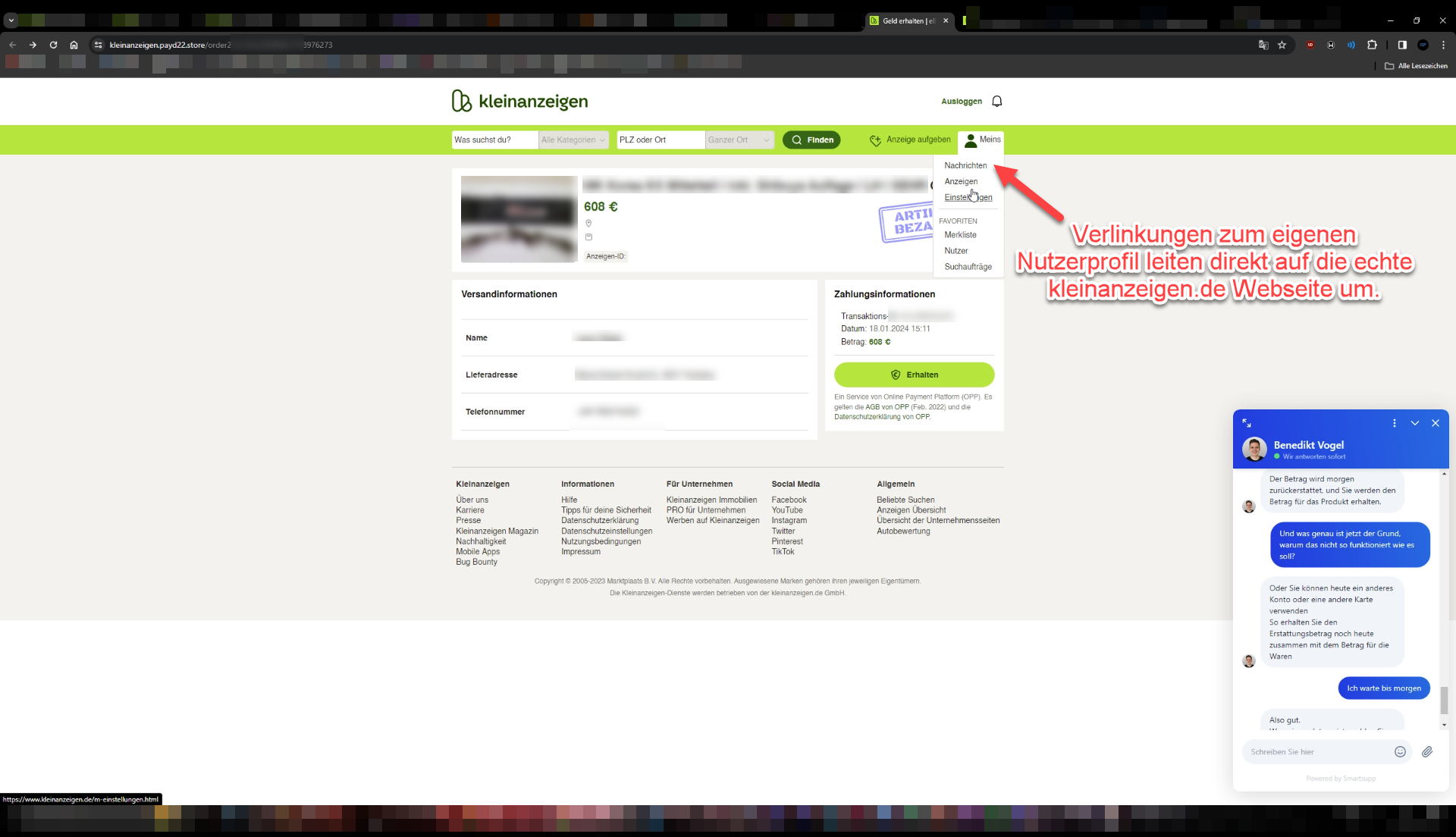
Task: Click into the 'Was suchst du?' search field
Action: pyautogui.click(x=494, y=139)
